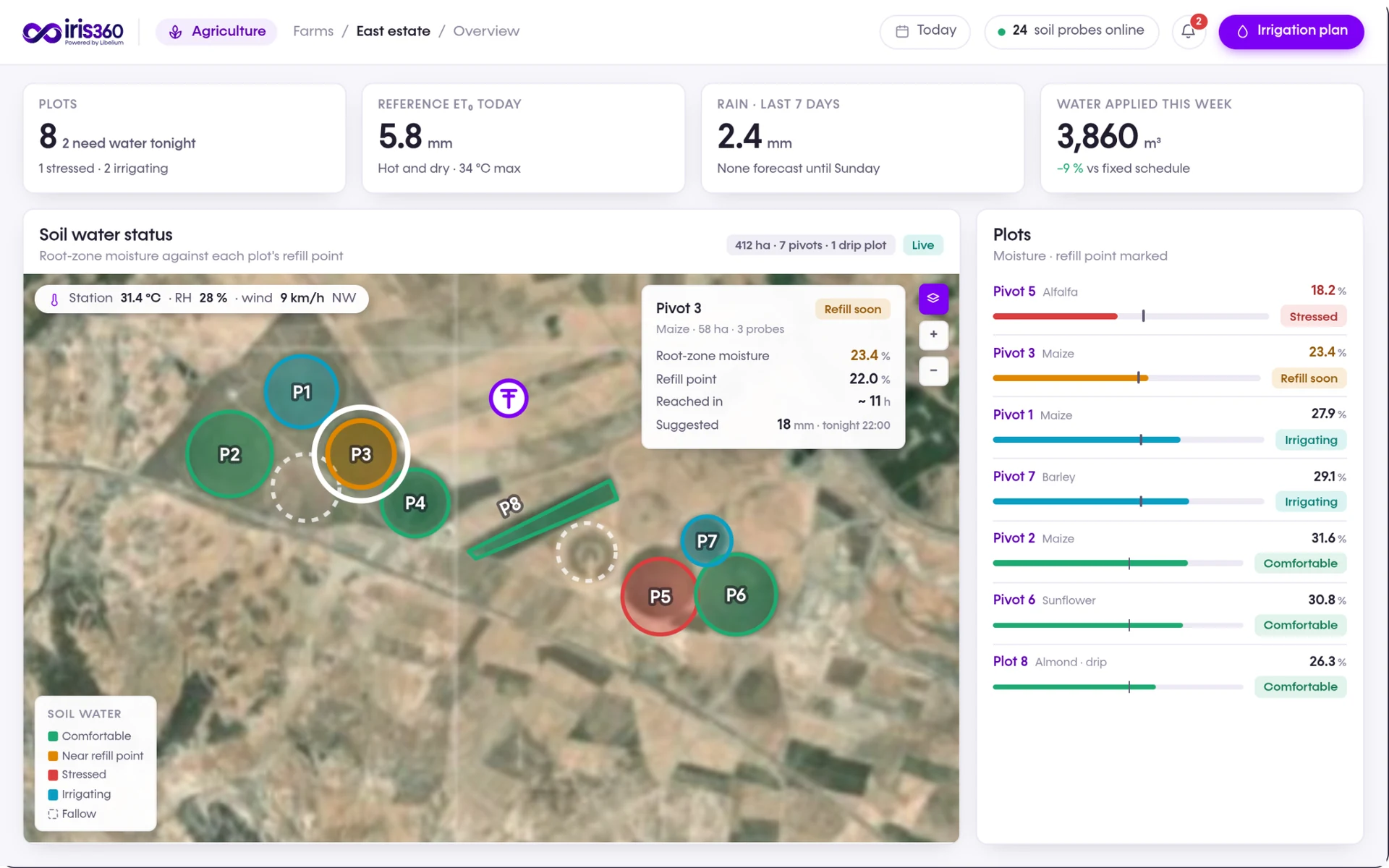
Task: Open the Plot 8 Almond row
Action: click(1170, 673)
